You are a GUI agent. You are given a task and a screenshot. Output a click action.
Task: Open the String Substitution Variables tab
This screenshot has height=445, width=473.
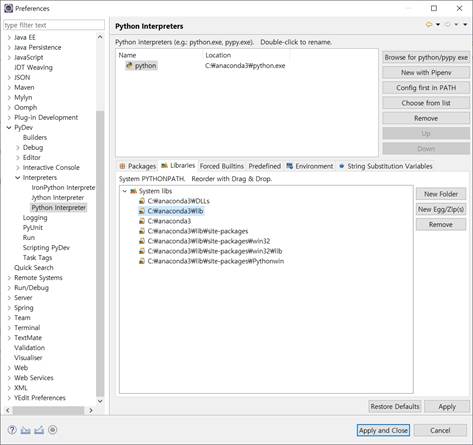(x=386, y=166)
